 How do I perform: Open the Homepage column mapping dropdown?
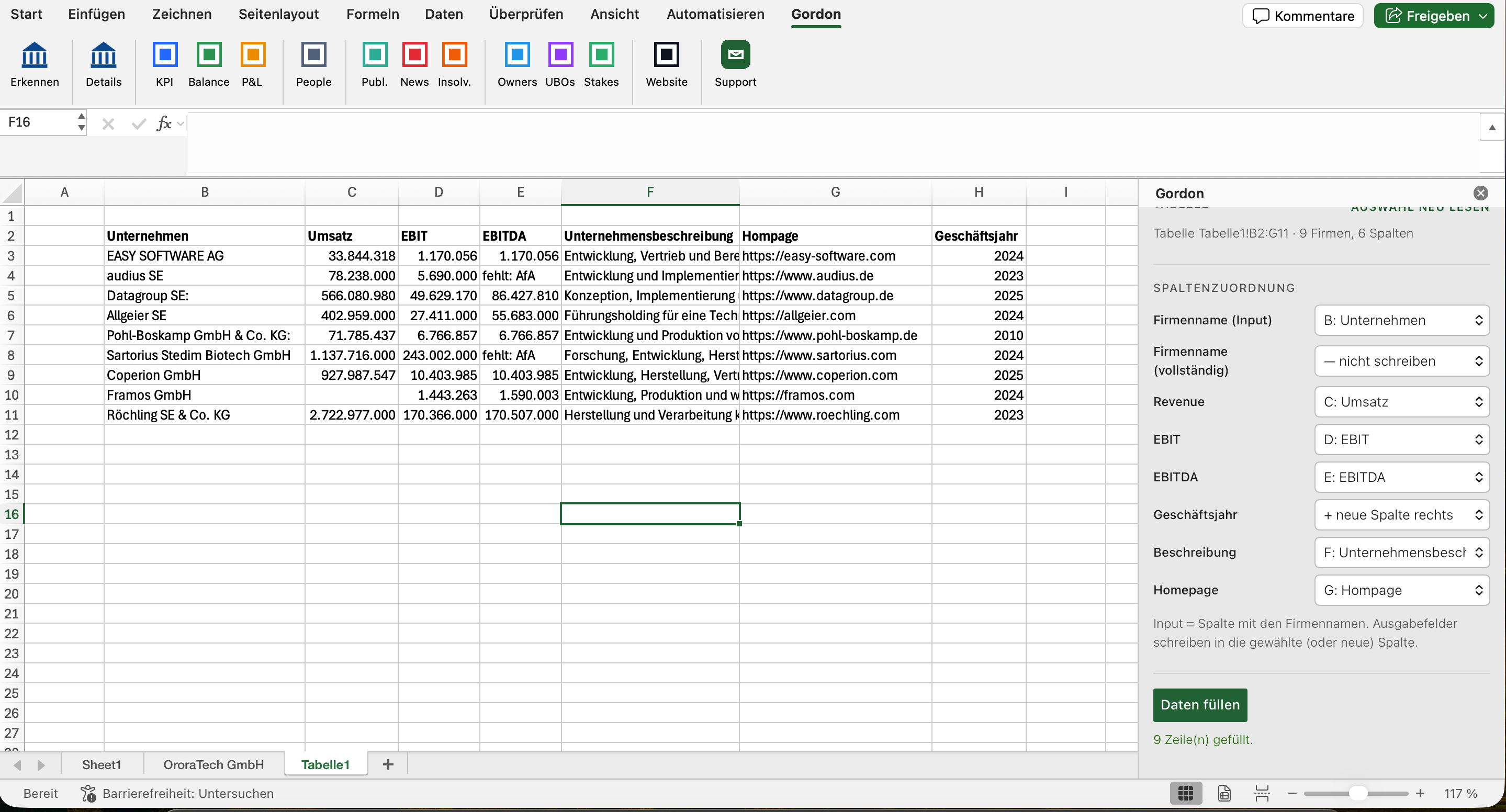point(1401,591)
